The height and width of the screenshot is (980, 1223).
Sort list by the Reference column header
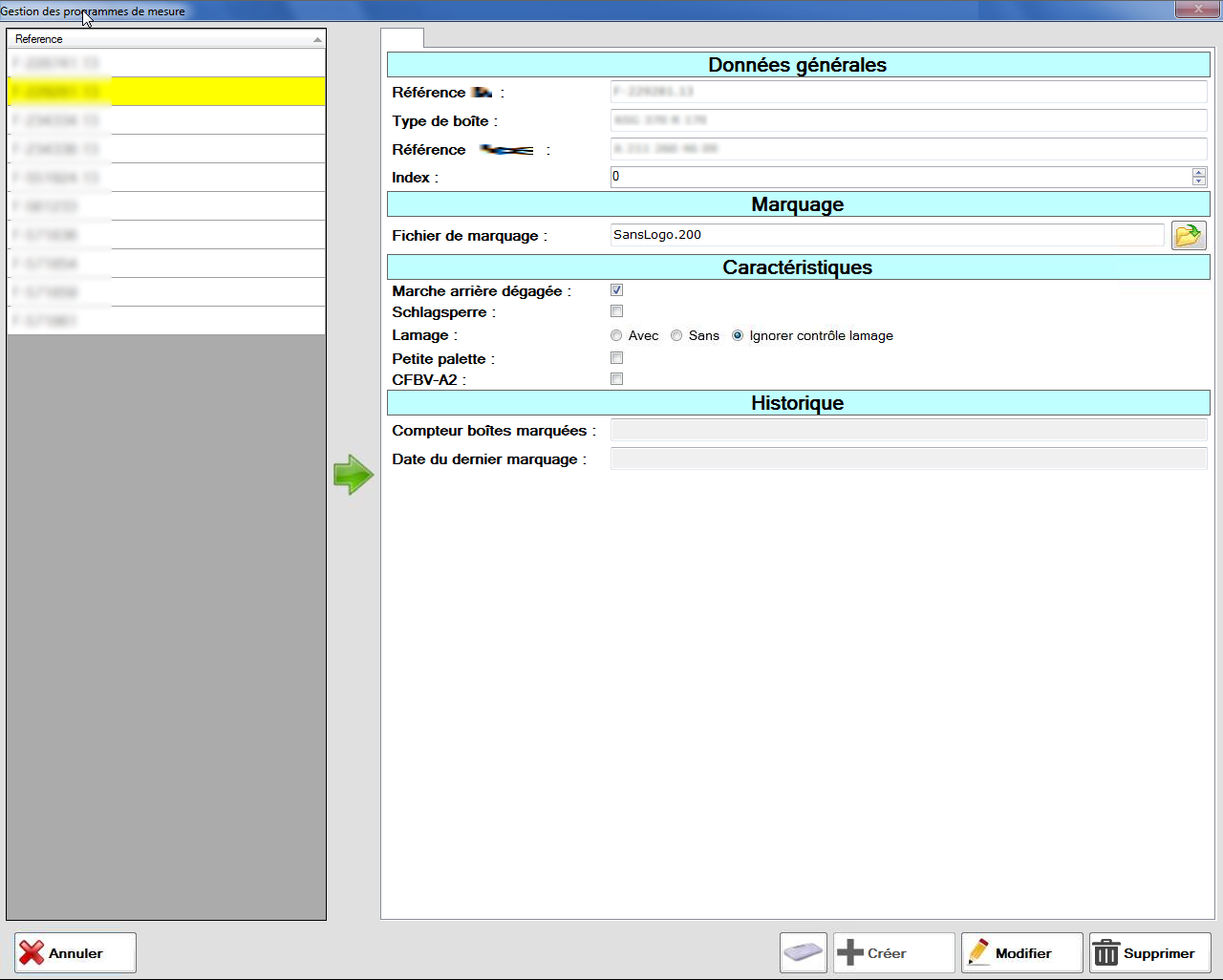click(166, 39)
